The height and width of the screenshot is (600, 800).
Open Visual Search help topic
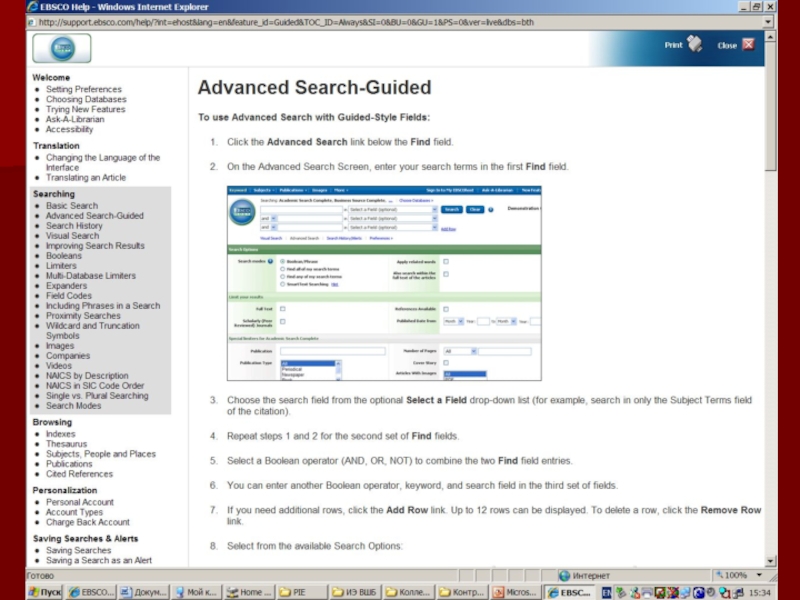pos(72,236)
